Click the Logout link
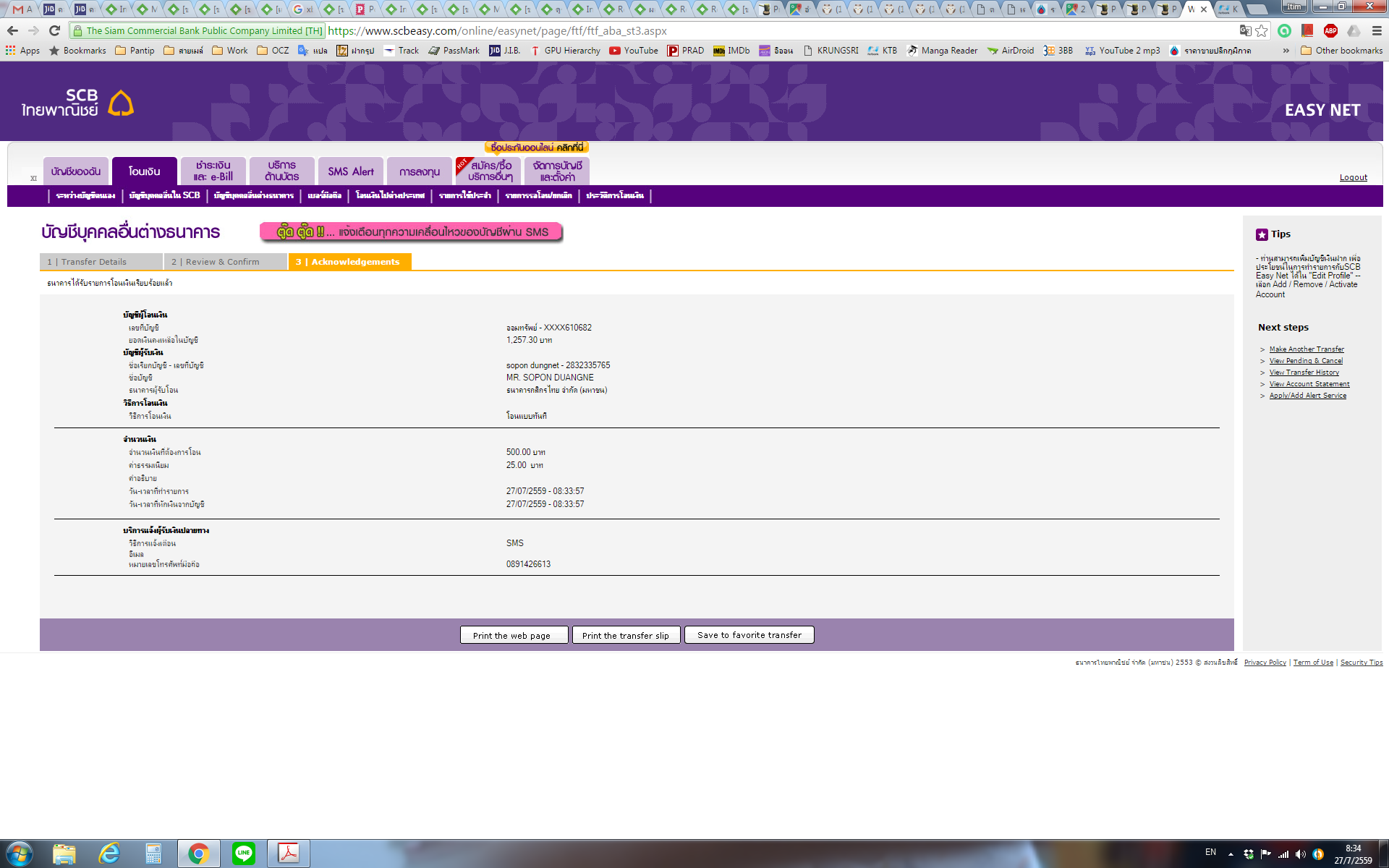Image resolution: width=1389 pixels, height=868 pixels. click(1353, 177)
